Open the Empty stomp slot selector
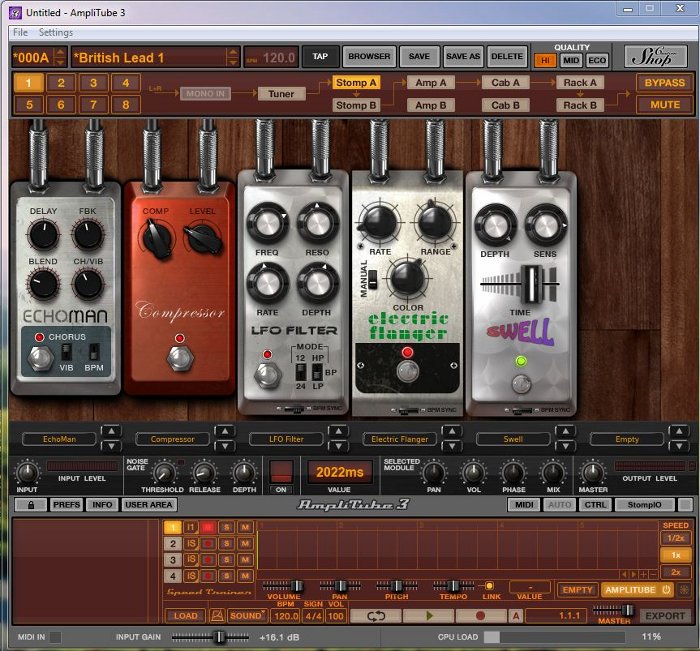700x651 pixels. [627, 439]
